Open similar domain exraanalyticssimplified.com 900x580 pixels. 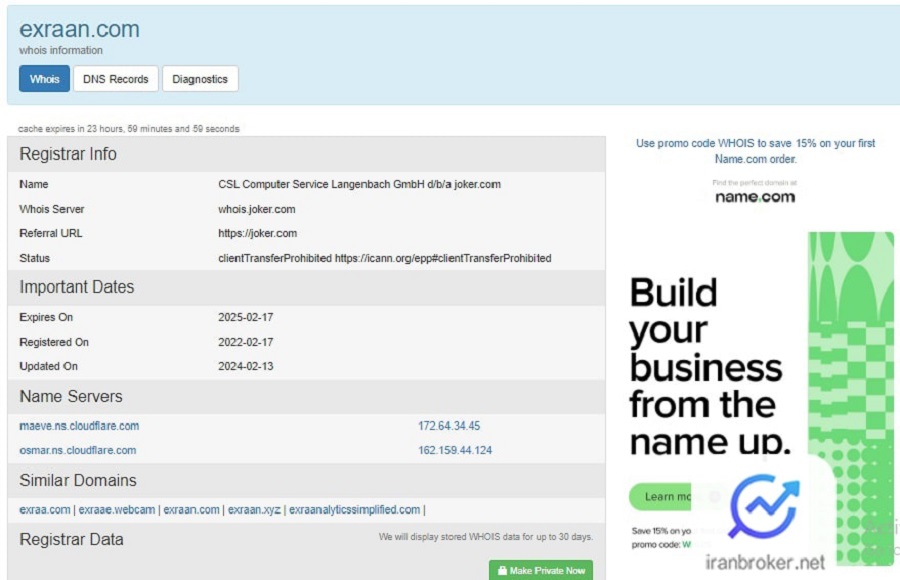[x=354, y=510]
